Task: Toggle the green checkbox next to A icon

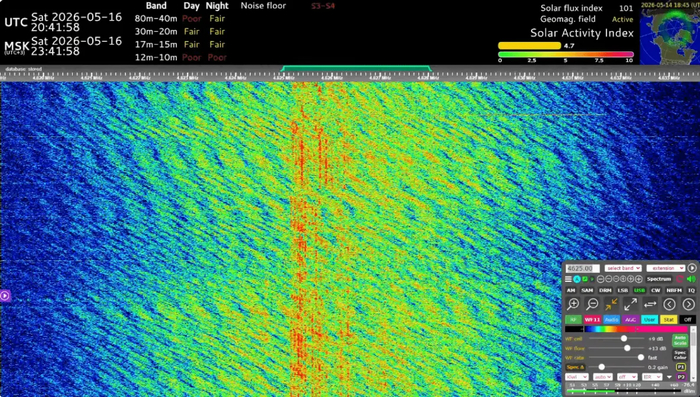Action: tap(585, 279)
